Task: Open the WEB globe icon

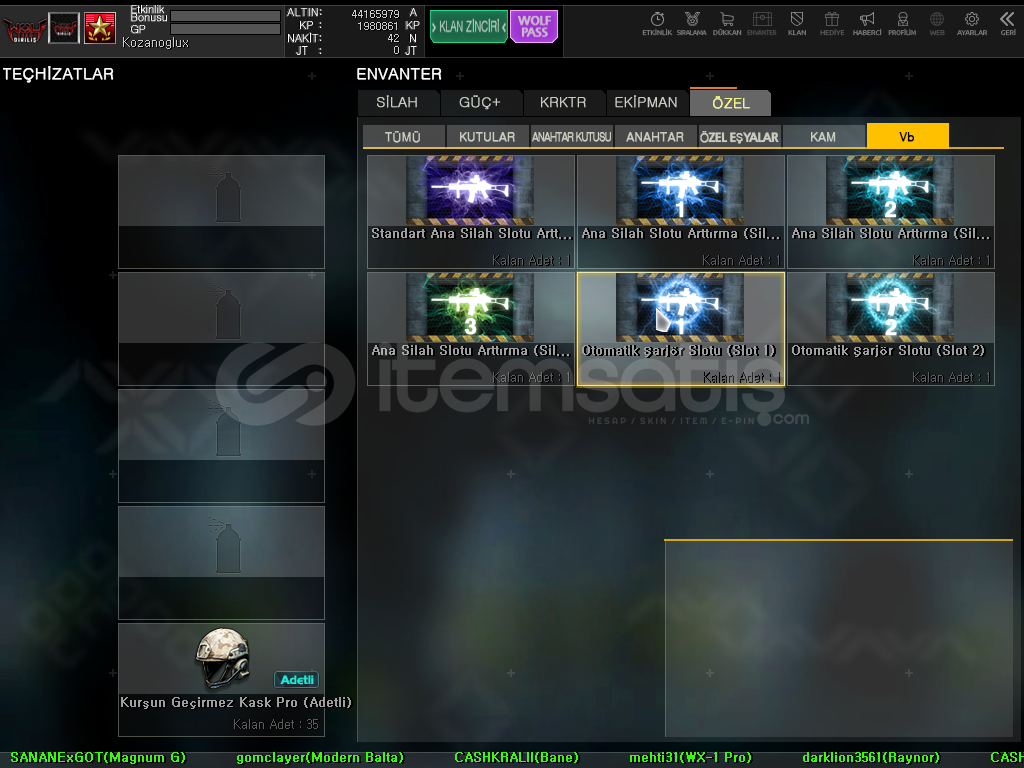Action: pyautogui.click(x=937, y=24)
